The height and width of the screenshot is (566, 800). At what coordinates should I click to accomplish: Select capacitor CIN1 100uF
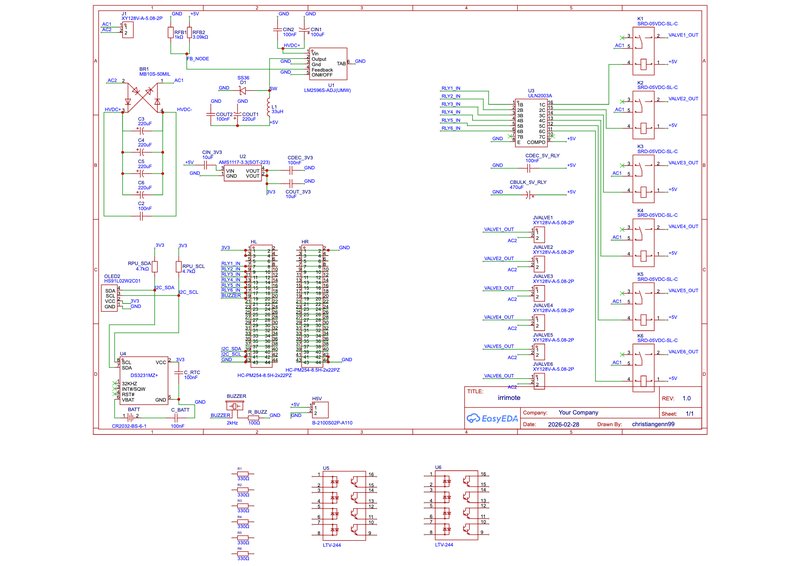coord(306,31)
